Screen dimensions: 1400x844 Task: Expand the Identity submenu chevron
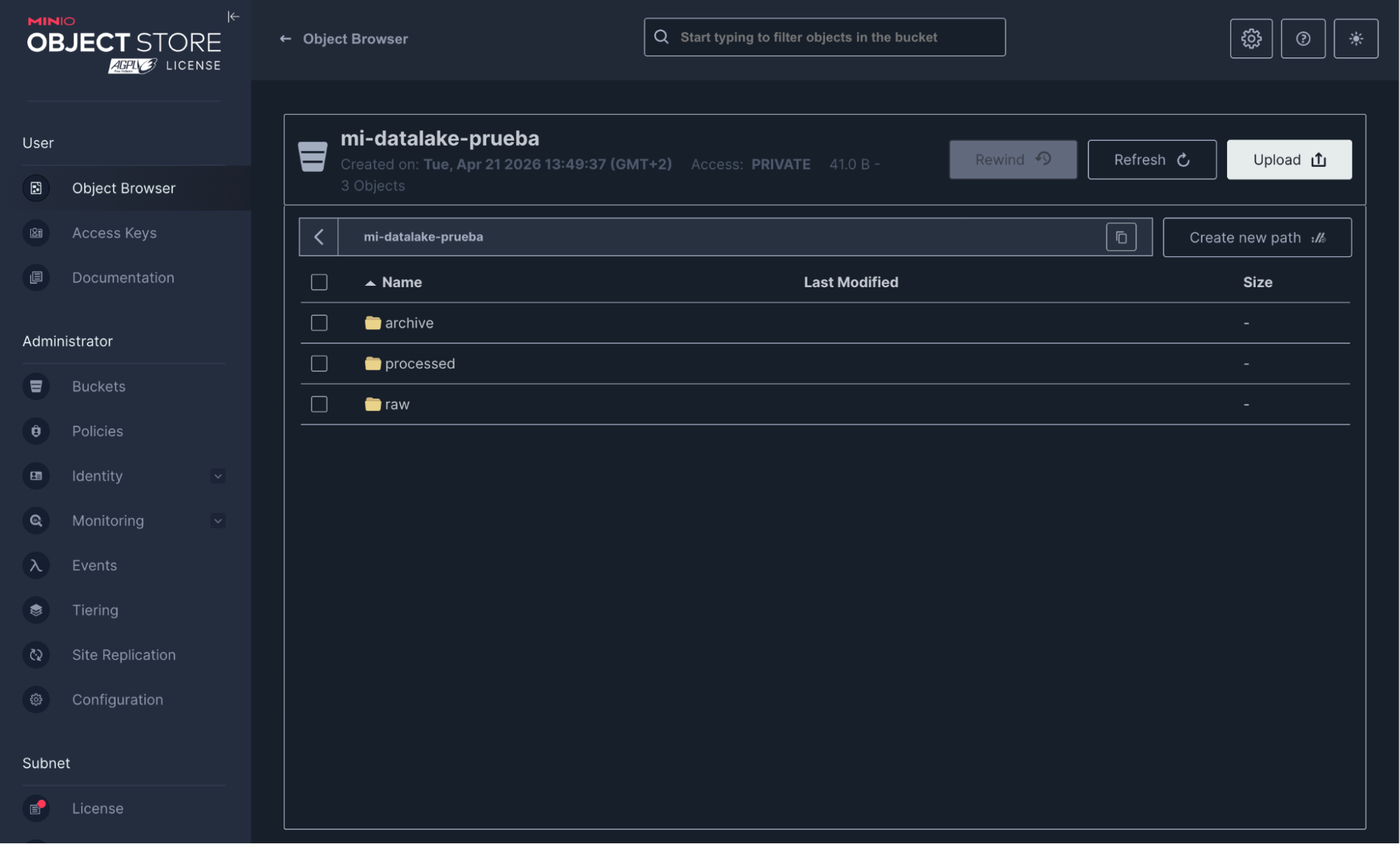[218, 476]
